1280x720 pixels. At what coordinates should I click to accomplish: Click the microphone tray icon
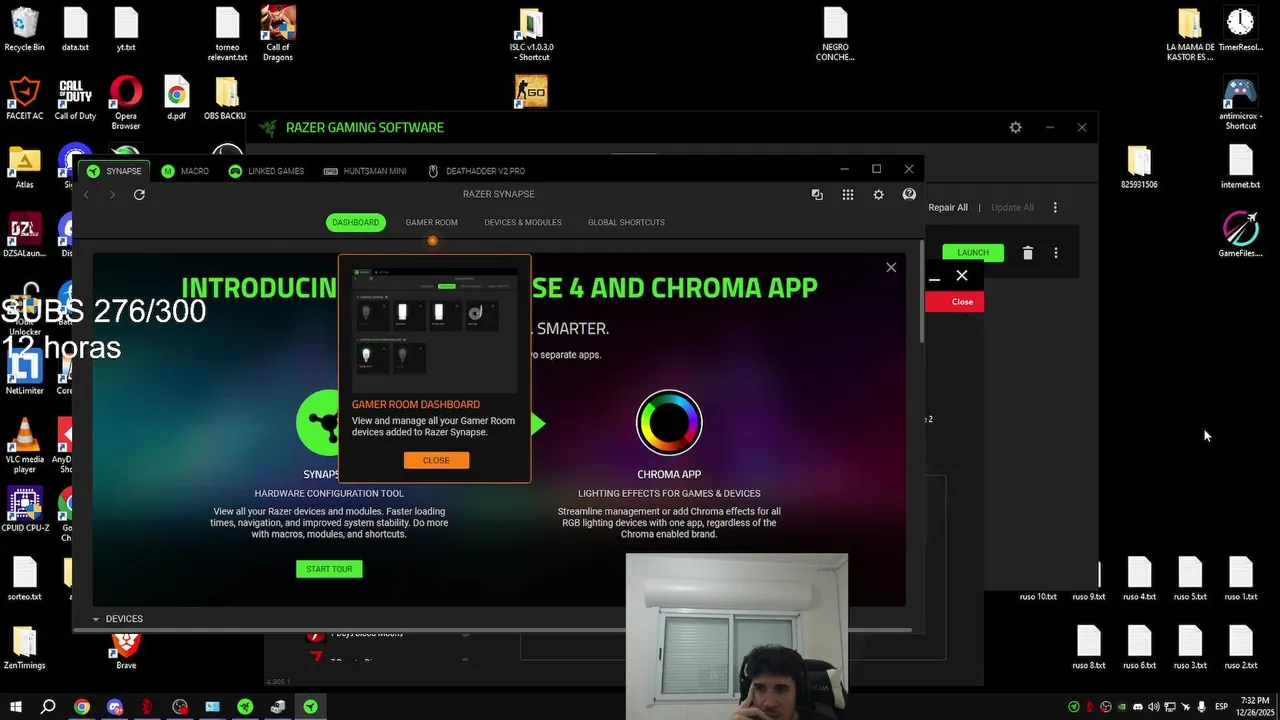tap(1201, 707)
